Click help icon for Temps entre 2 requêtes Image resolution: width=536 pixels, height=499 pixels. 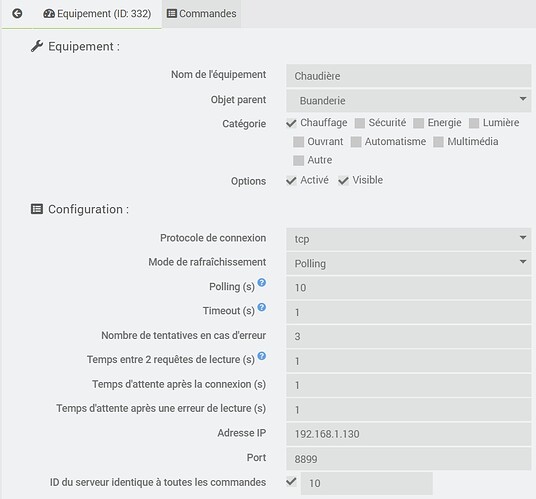[x=262, y=356]
